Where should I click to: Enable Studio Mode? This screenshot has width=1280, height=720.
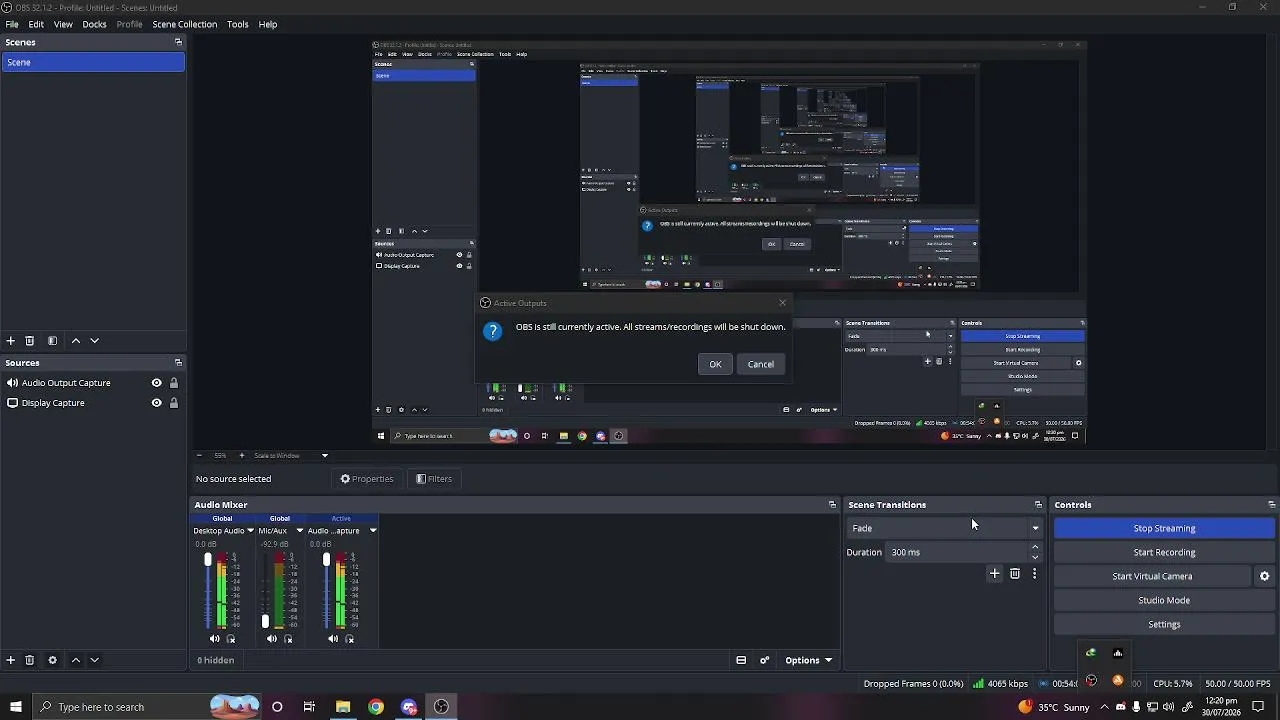1164,600
